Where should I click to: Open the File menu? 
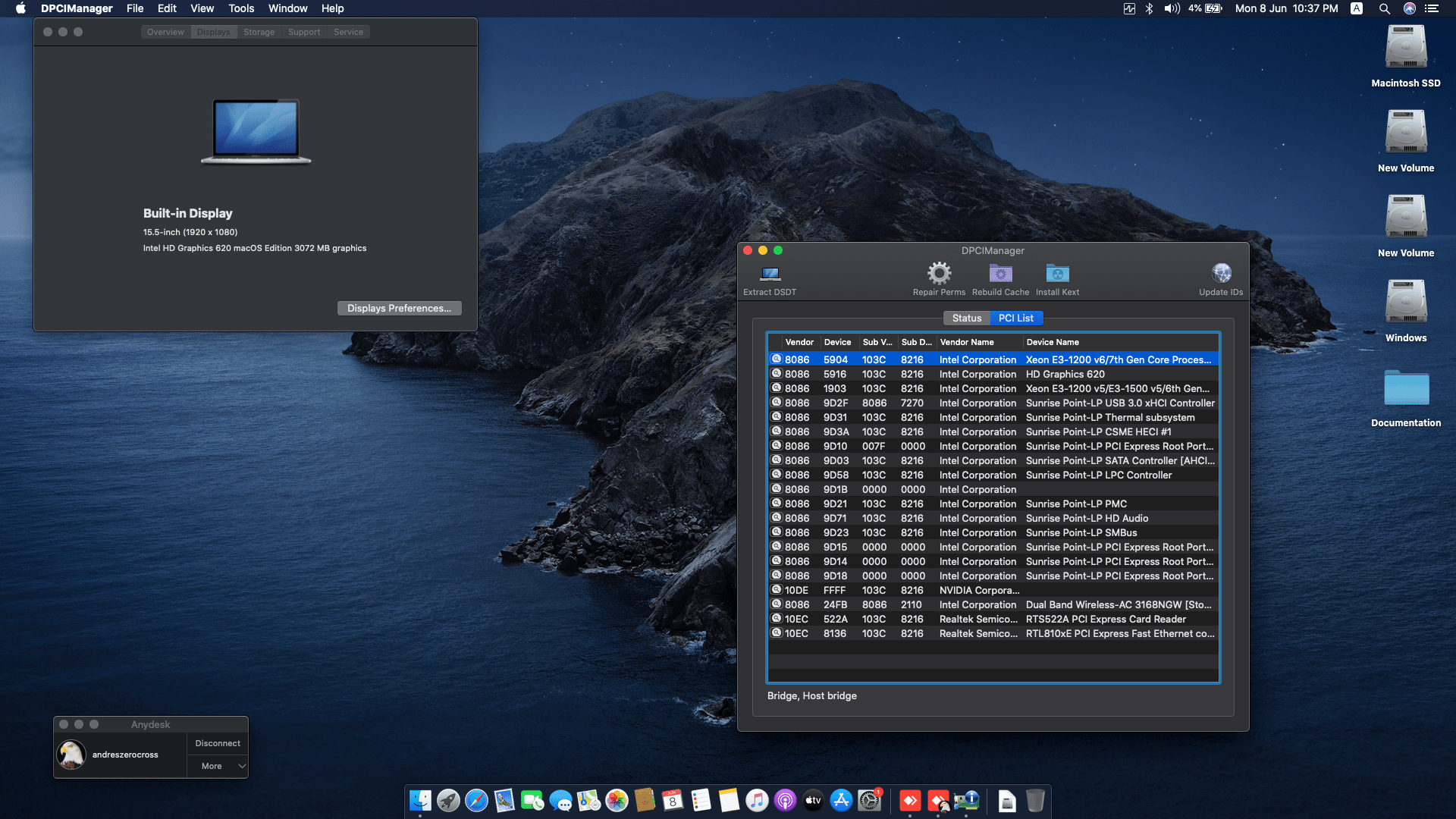point(135,8)
